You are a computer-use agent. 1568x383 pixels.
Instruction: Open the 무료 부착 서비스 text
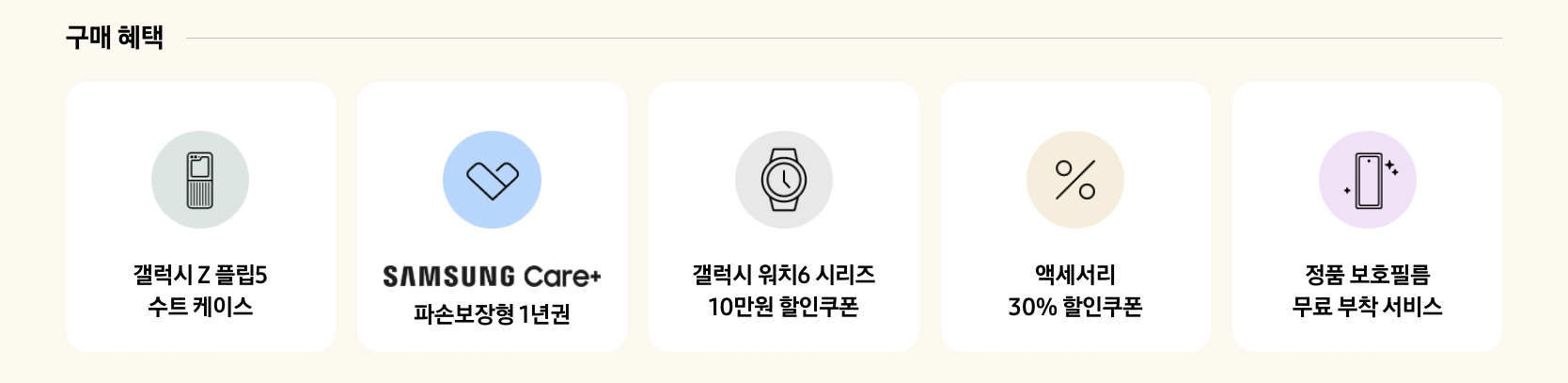click(x=1368, y=307)
